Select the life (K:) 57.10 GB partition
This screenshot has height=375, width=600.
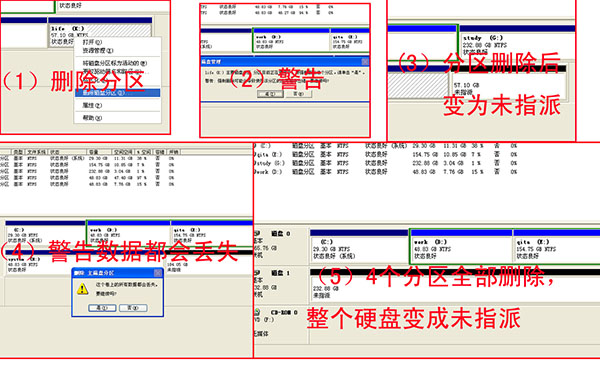click(100, 35)
